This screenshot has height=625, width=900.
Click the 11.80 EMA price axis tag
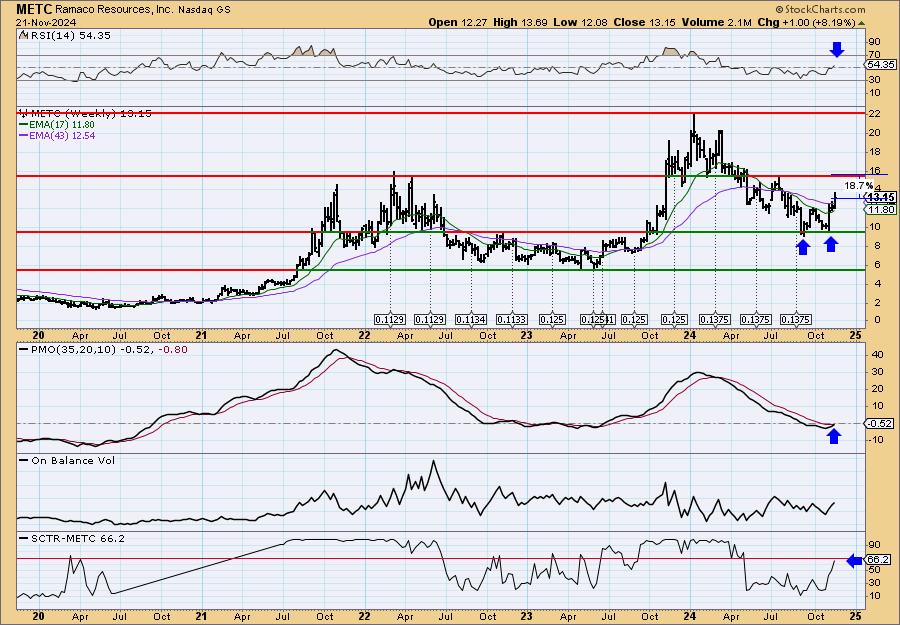880,209
